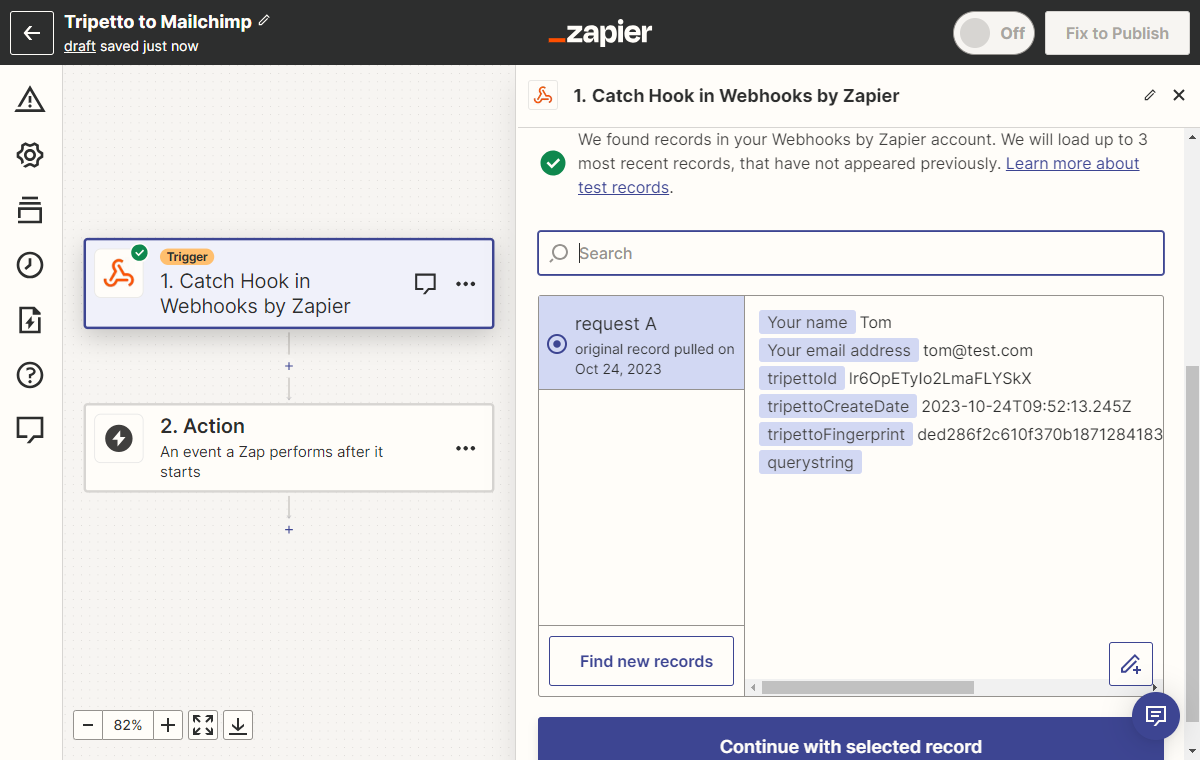Focus the records Search field

(x=851, y=253)
